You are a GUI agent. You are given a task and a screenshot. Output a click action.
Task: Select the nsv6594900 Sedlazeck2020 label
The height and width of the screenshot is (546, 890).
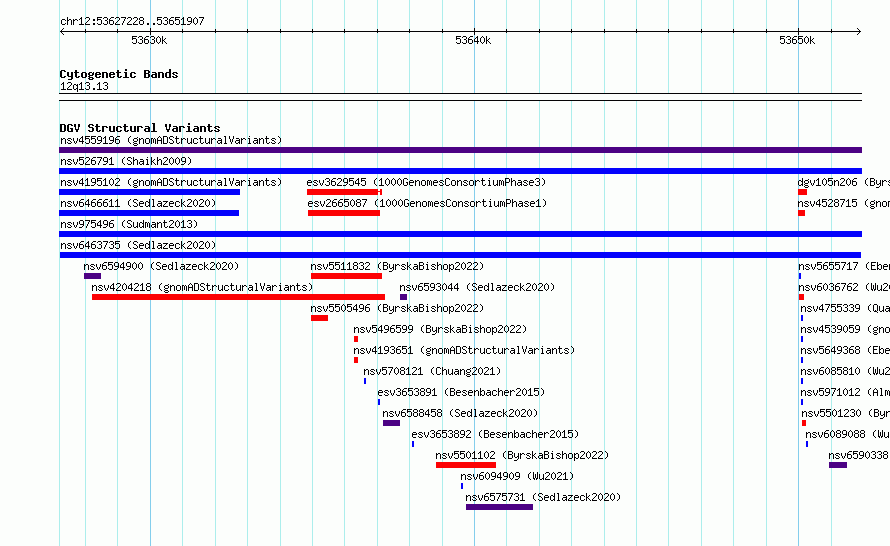(x=161, y=266)
